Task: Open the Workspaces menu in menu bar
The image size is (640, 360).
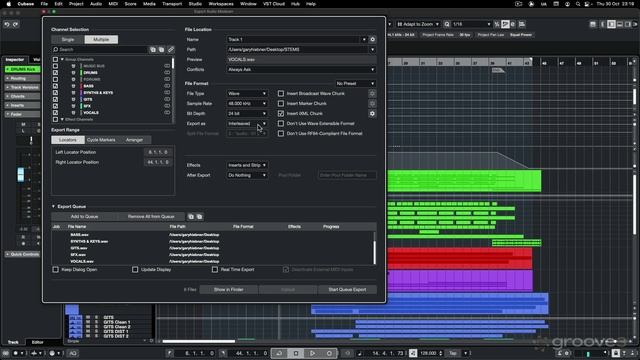Action: (221, 4)
